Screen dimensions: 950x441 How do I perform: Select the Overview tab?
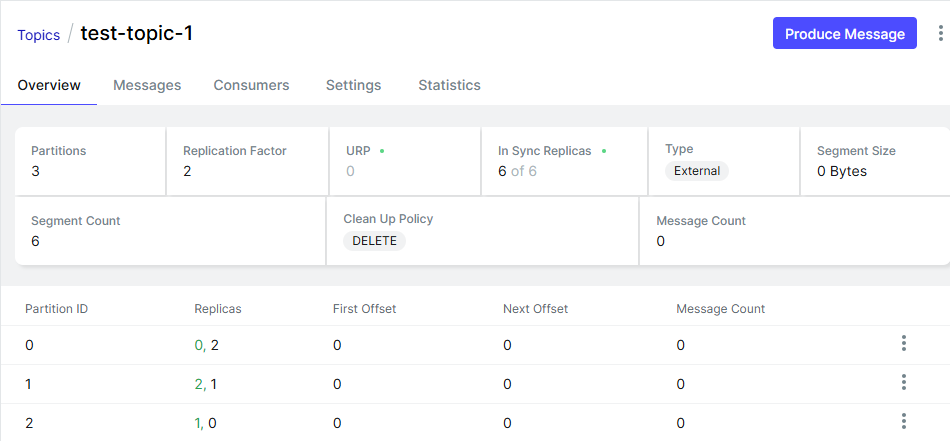[49, 85]
